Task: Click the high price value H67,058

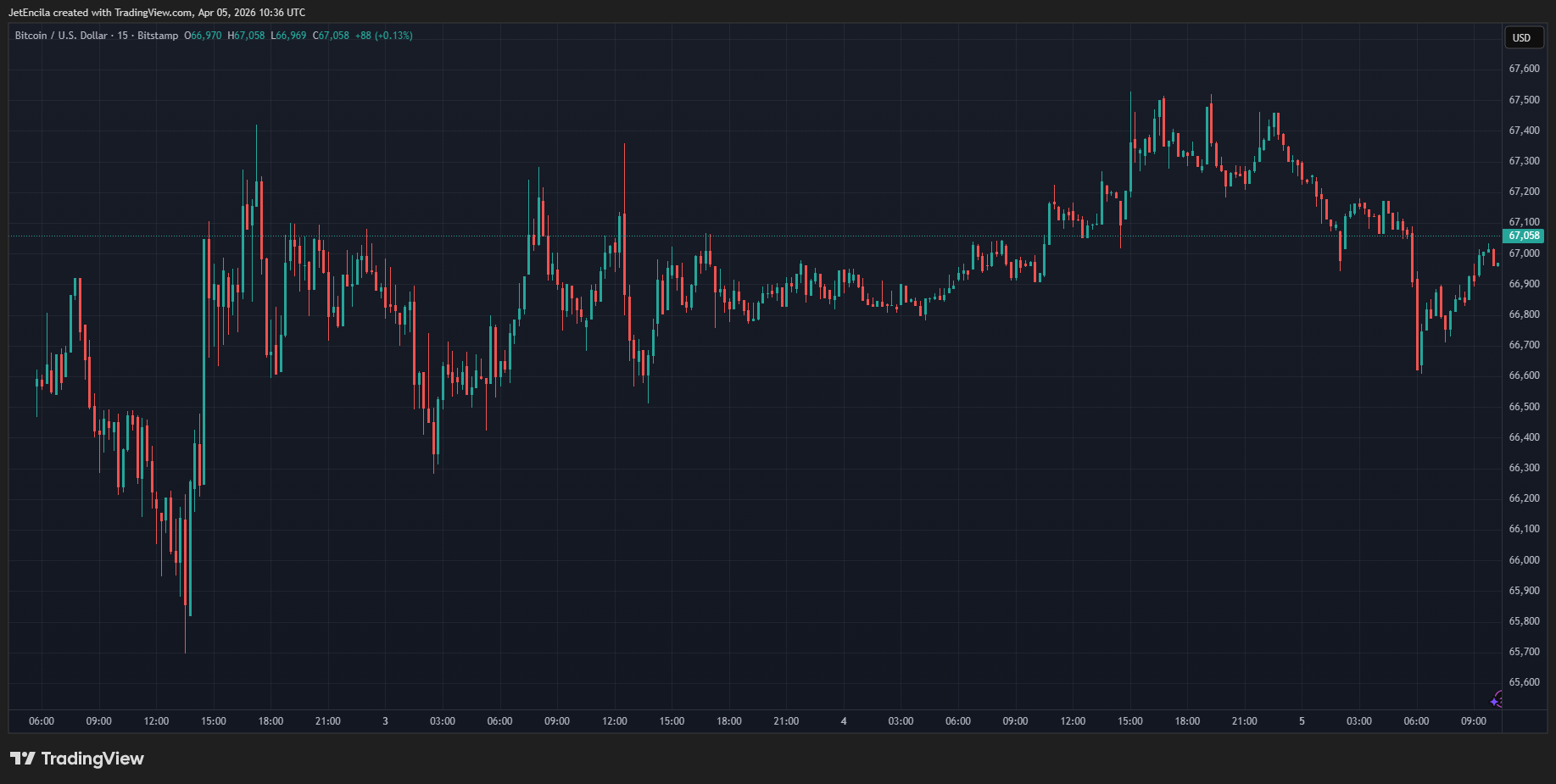Action: (246, 36)
